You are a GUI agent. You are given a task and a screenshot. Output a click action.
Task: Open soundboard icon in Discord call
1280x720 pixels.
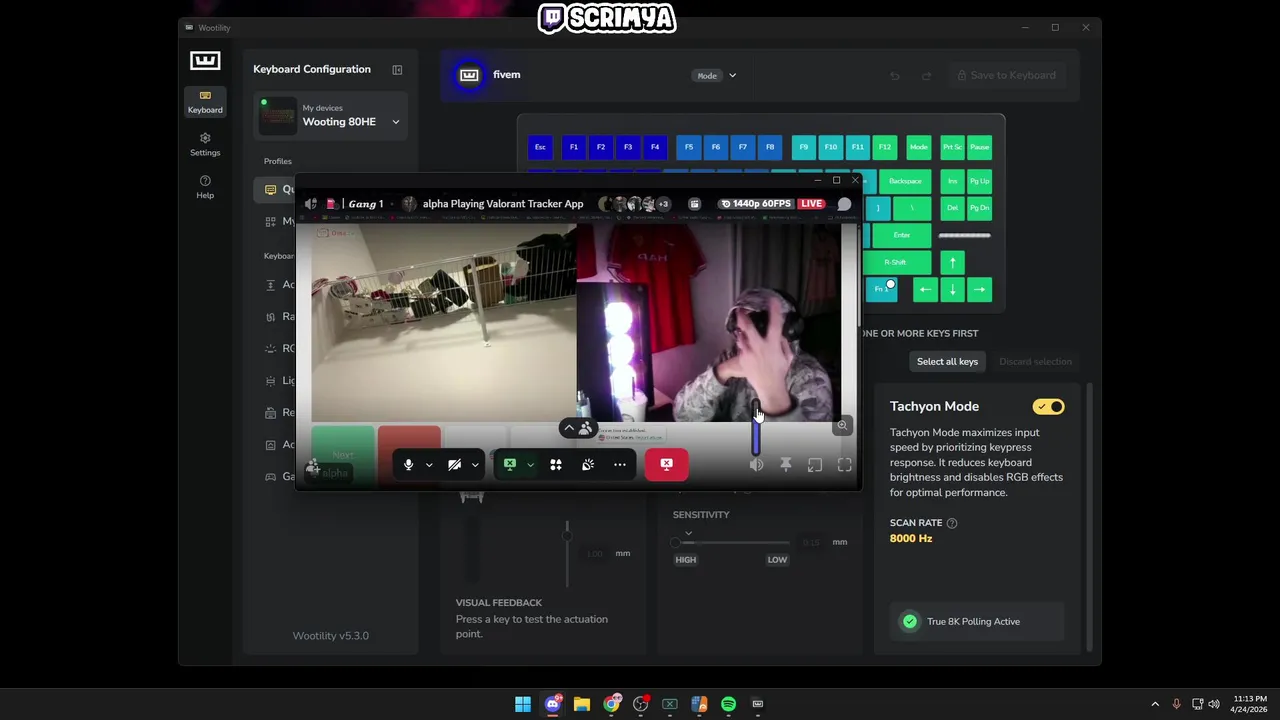click(x=588, y=464)
